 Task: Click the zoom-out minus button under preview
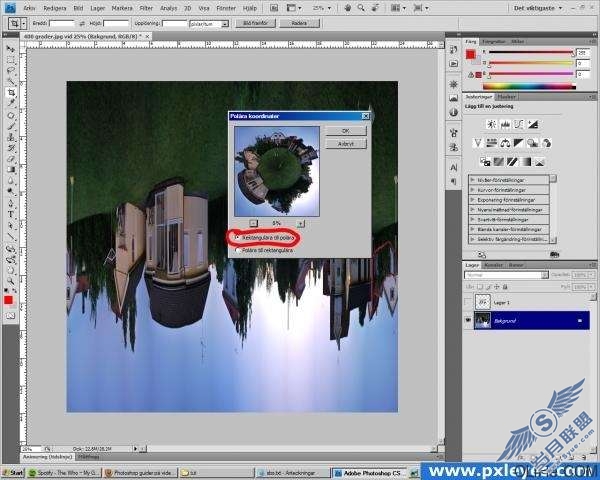point(253,223)
